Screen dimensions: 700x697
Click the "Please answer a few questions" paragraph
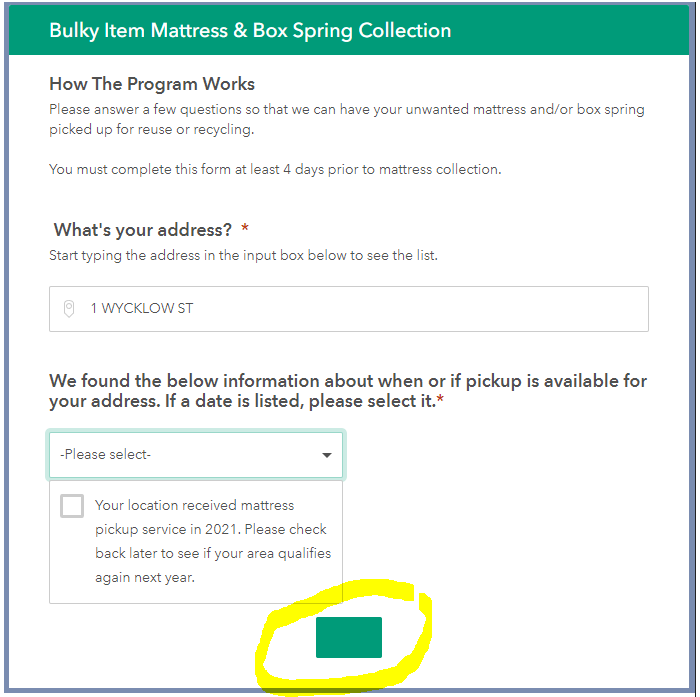tap(346, 109)
